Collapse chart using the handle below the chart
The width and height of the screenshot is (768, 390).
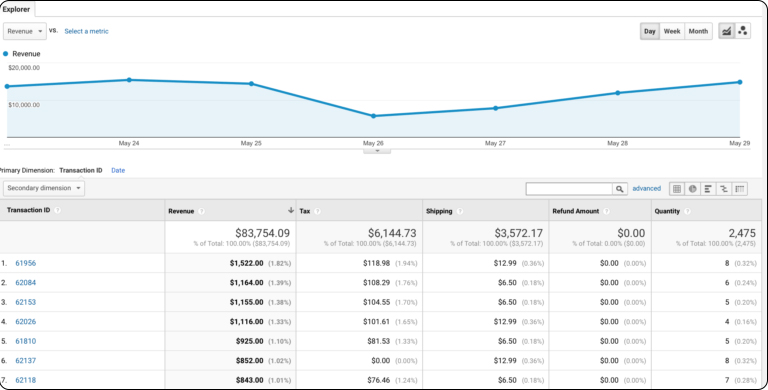point(377,151)
